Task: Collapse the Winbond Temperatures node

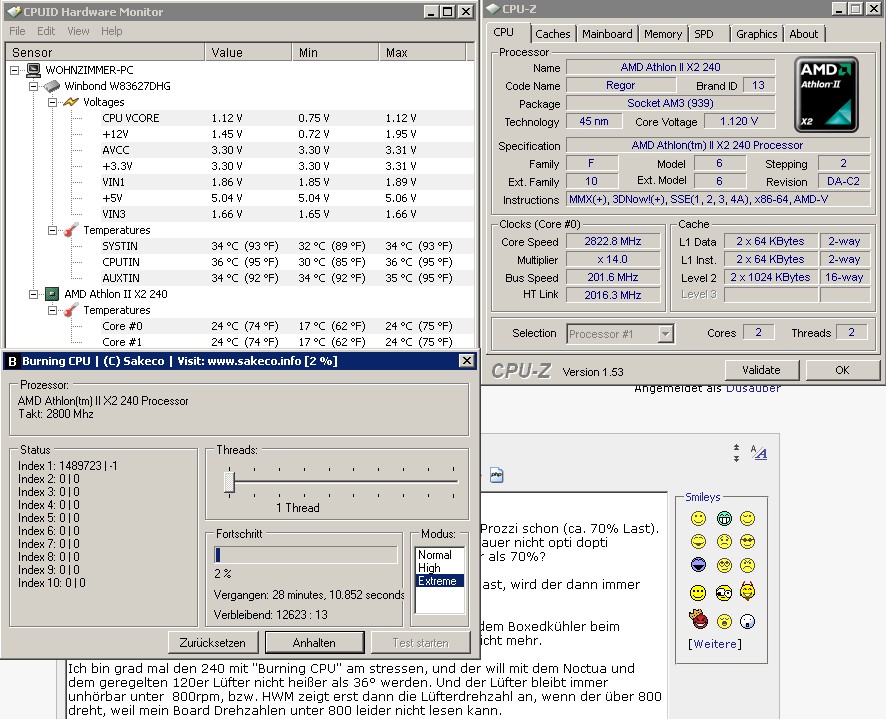Action: coord(52,230)
